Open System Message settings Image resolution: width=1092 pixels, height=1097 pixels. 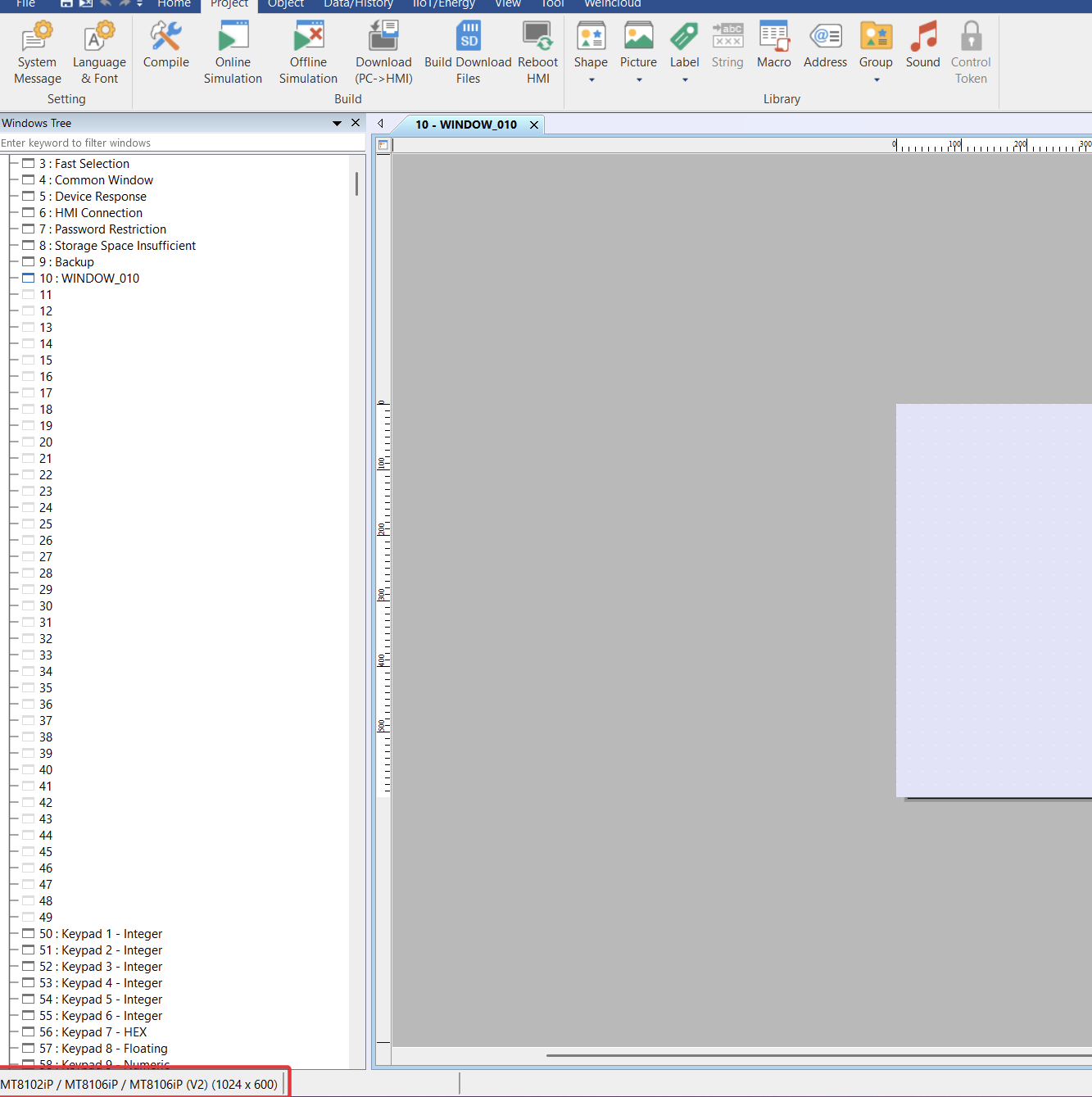tap(38, 38)
